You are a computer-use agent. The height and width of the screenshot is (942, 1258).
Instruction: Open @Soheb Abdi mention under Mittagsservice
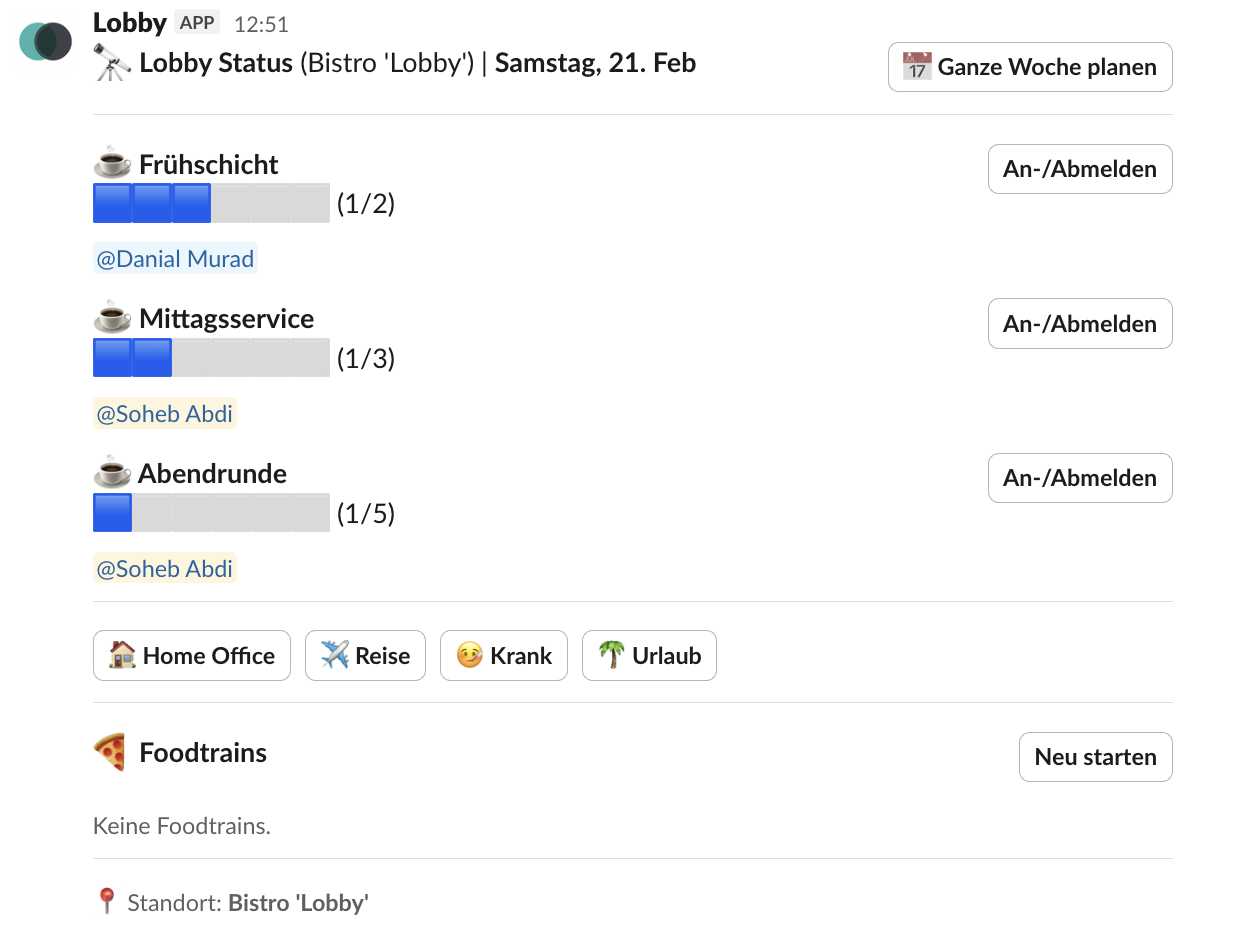click(165, 414)
